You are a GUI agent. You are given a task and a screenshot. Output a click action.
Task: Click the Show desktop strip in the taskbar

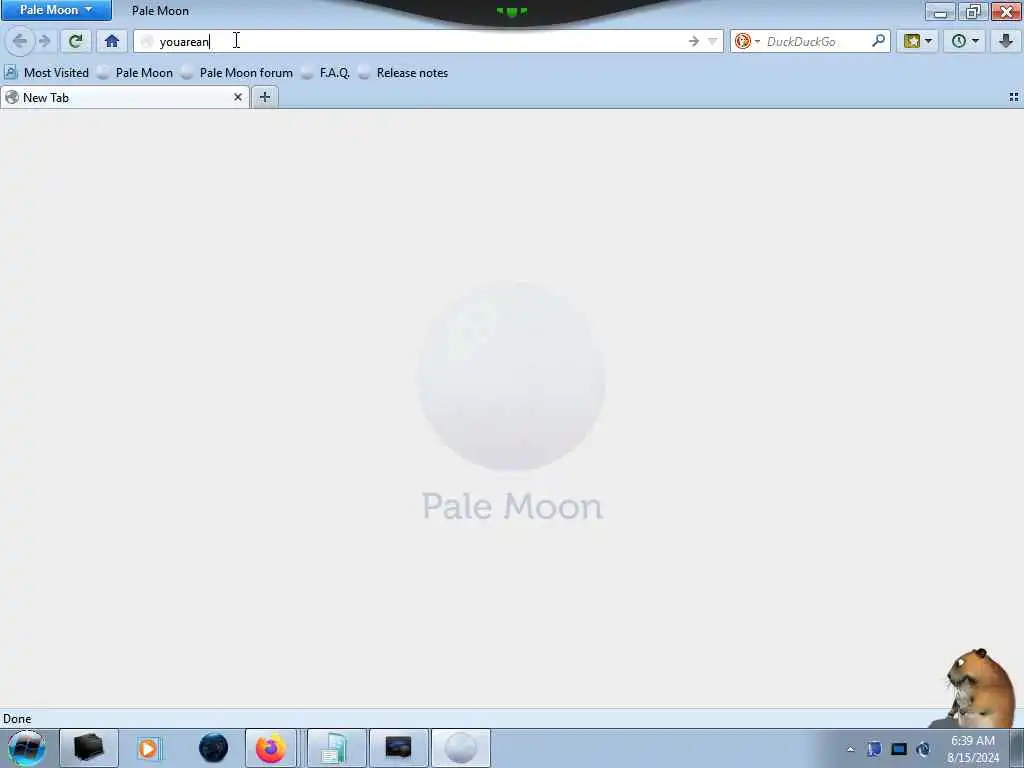tap(1017, 748)
